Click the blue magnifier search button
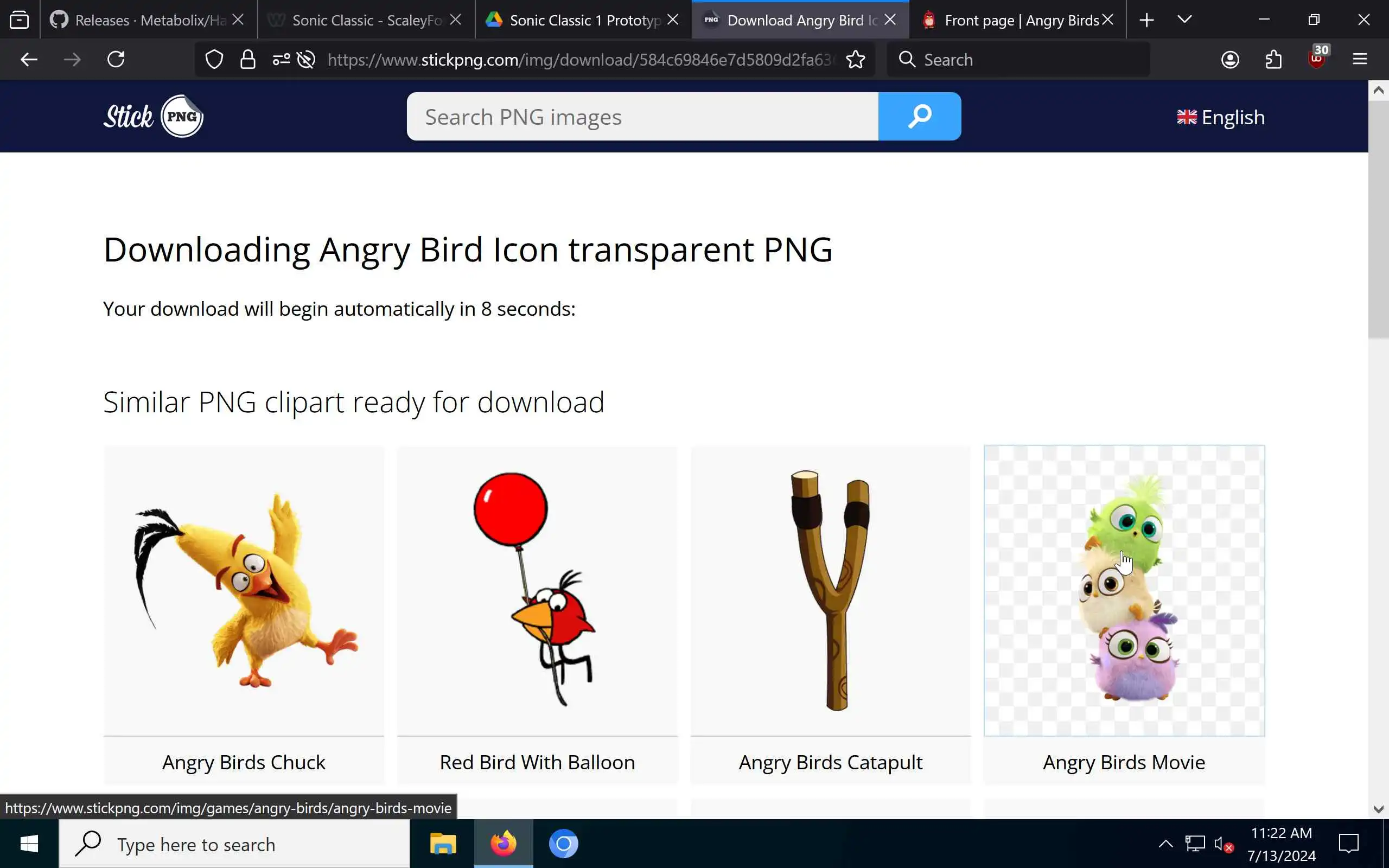Image resolution: width=1389 pixels, height=868 pixels. 919,117
